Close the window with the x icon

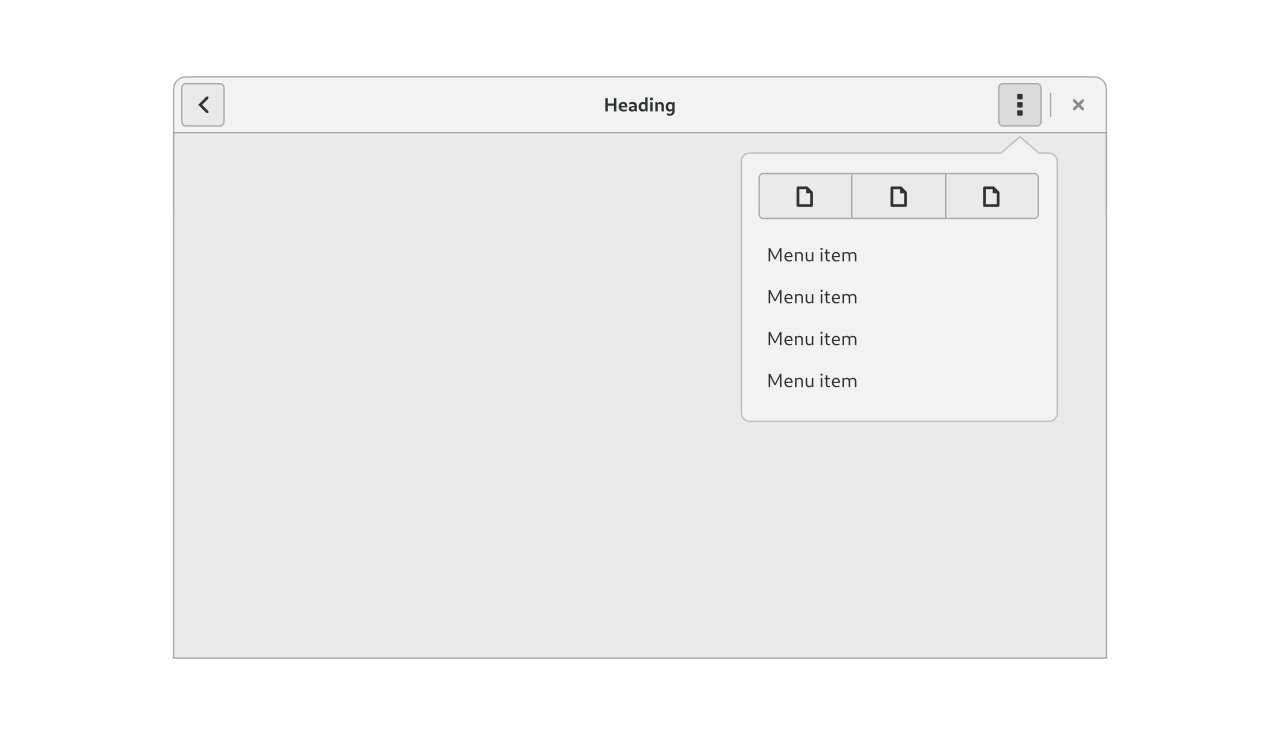coord(1078,105)
